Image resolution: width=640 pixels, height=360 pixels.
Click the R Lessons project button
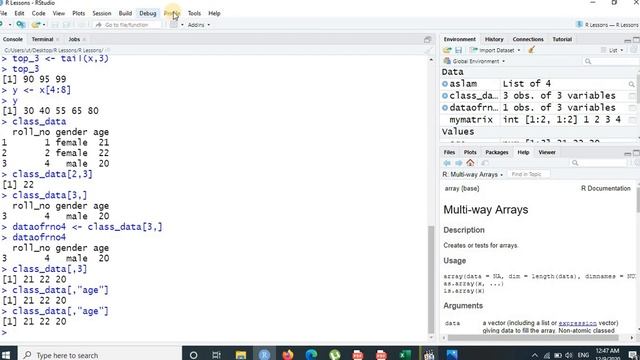pos(607,25)
